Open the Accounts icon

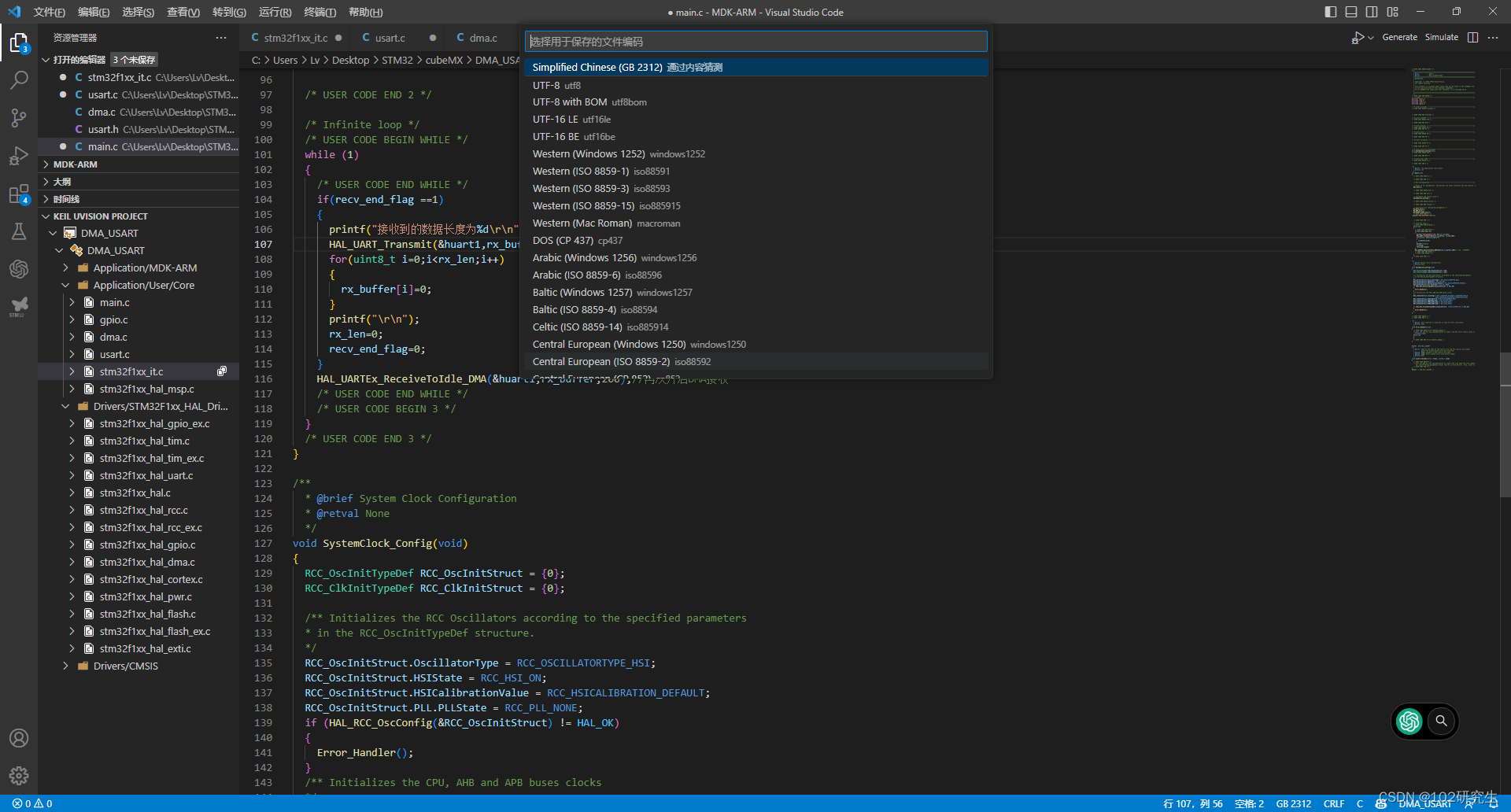coord(19,738)
